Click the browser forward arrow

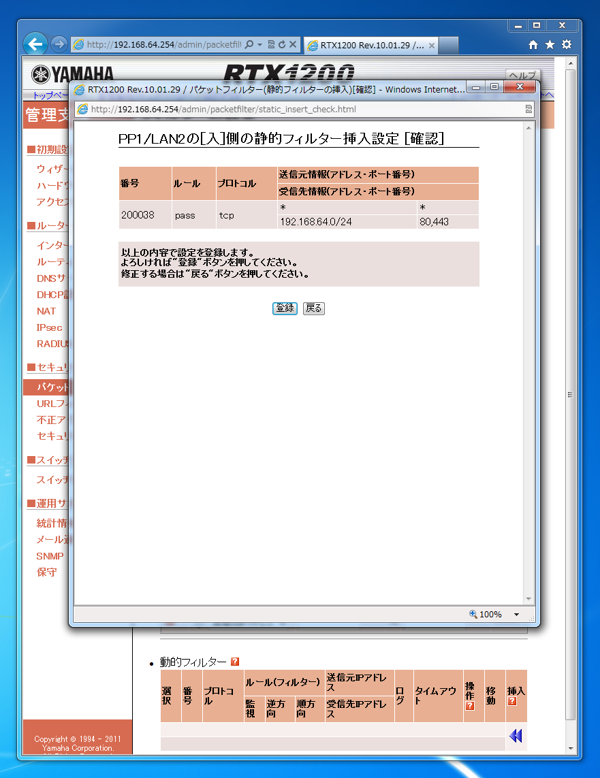click(59, 44)
